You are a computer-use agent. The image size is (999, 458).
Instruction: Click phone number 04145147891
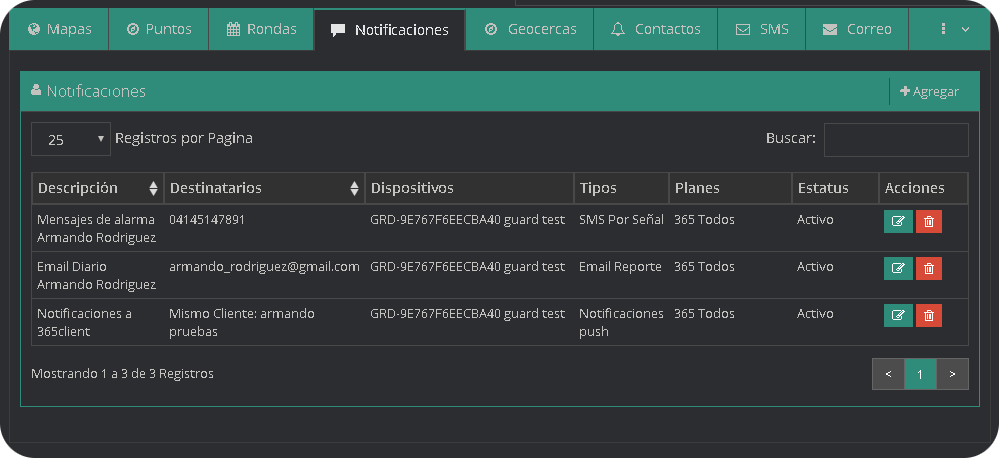point(207,220)
